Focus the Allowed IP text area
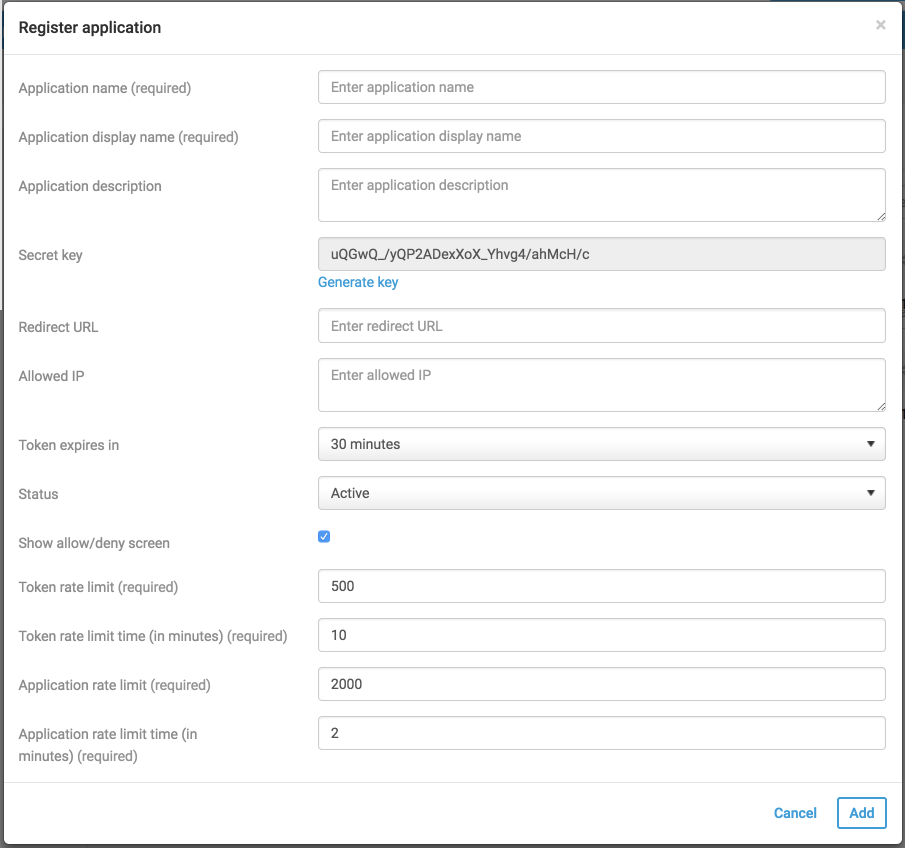This screenshot has width=905, height=848. [x=601, y=384]
